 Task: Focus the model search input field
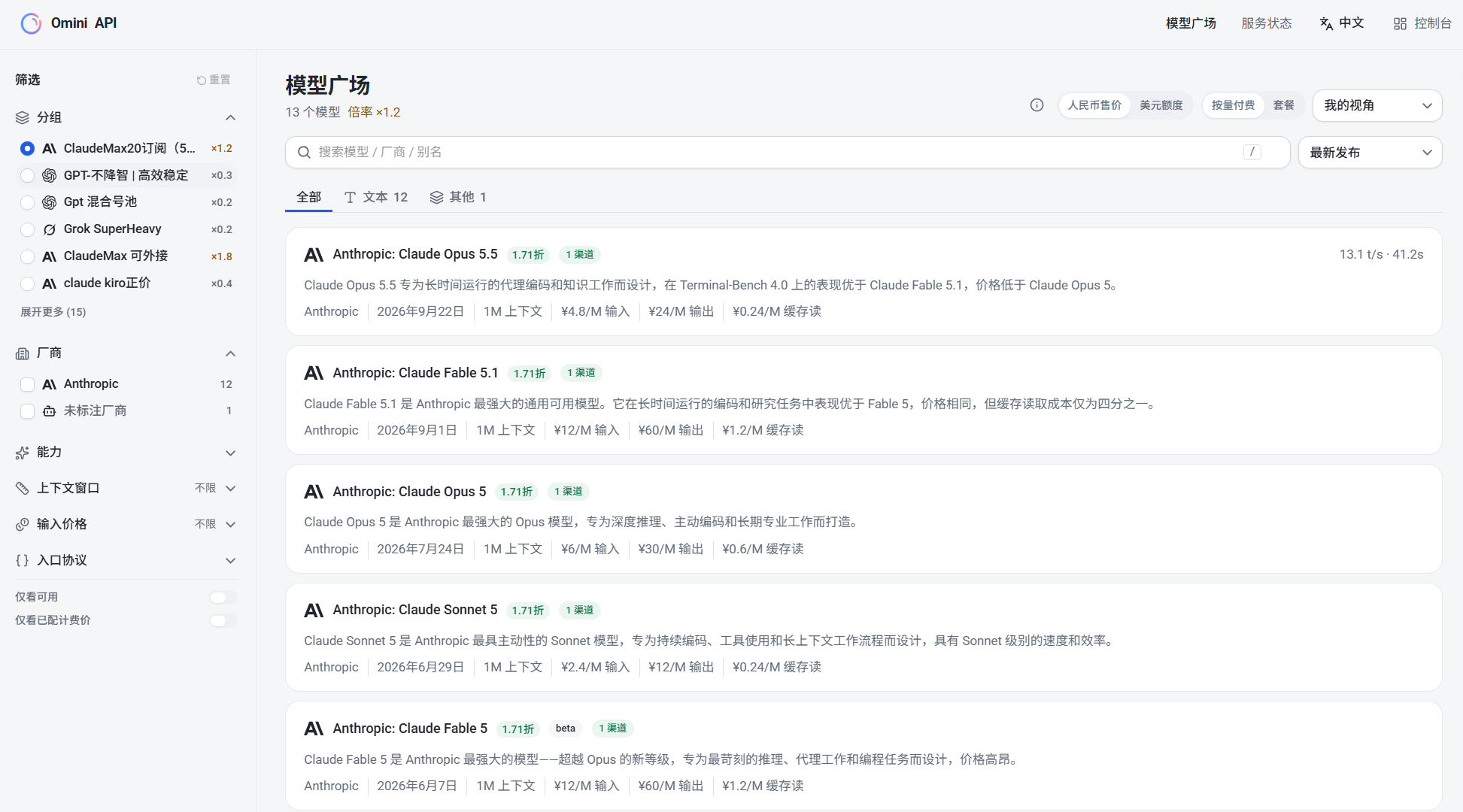pyautogui.click(x=788, y=153)
